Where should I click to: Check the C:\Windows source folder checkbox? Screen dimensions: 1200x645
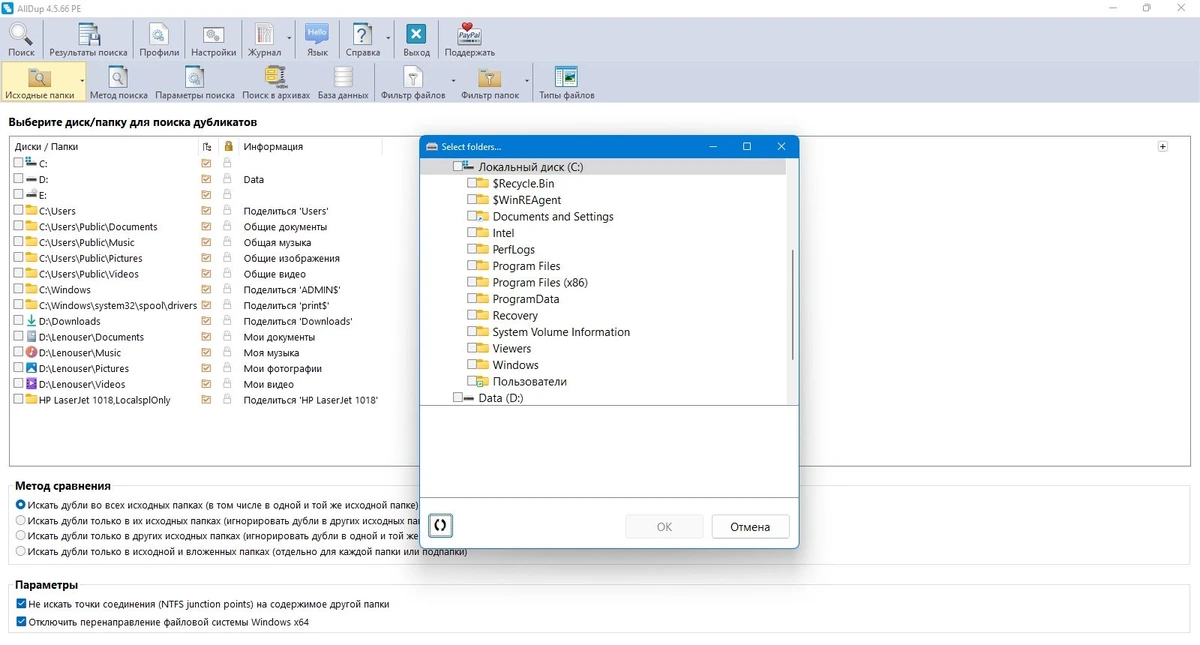point(18,290)
